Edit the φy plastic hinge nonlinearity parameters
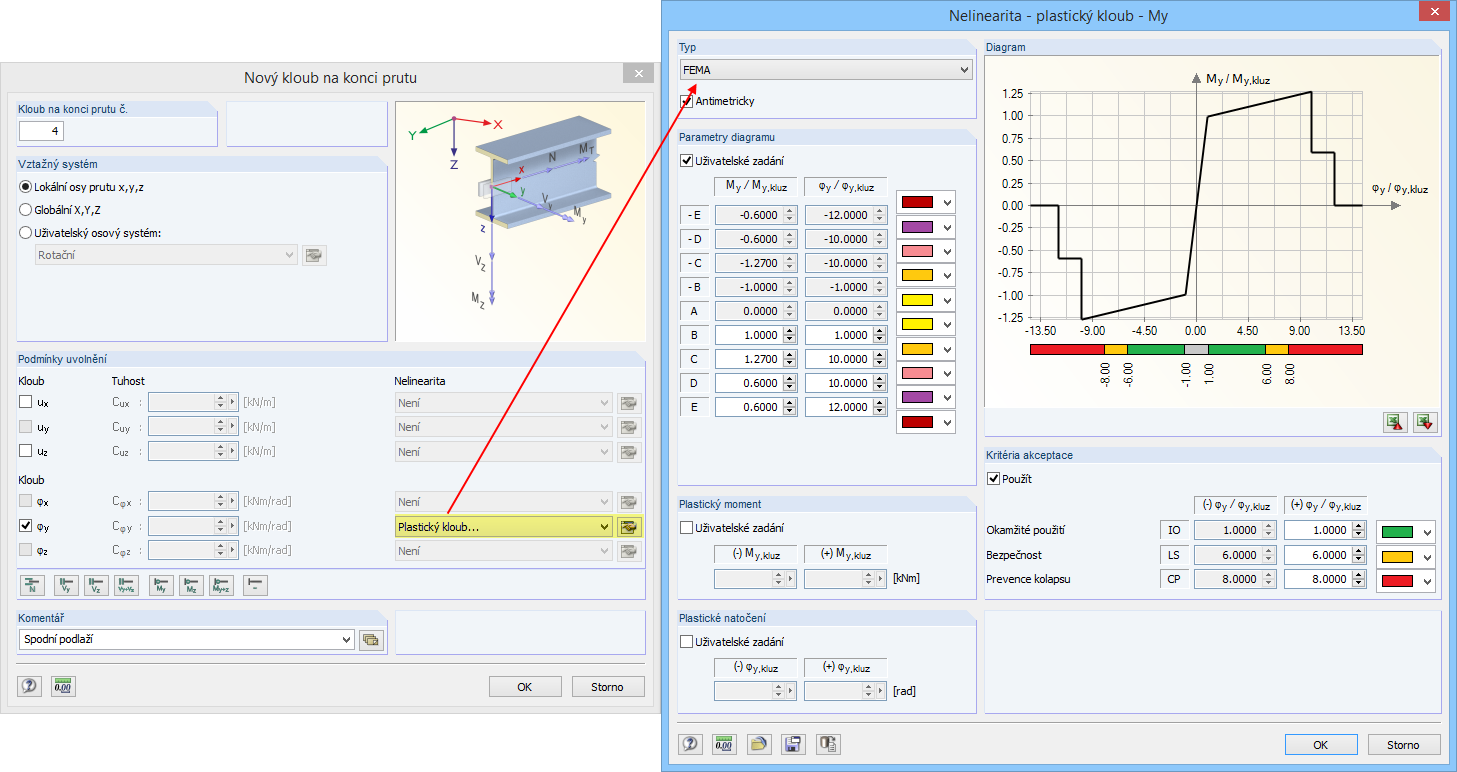The image size is (1457, 772). 629,527
